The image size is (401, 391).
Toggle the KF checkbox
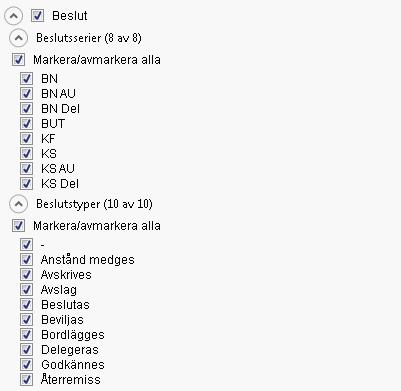click(x=26, y=139)
